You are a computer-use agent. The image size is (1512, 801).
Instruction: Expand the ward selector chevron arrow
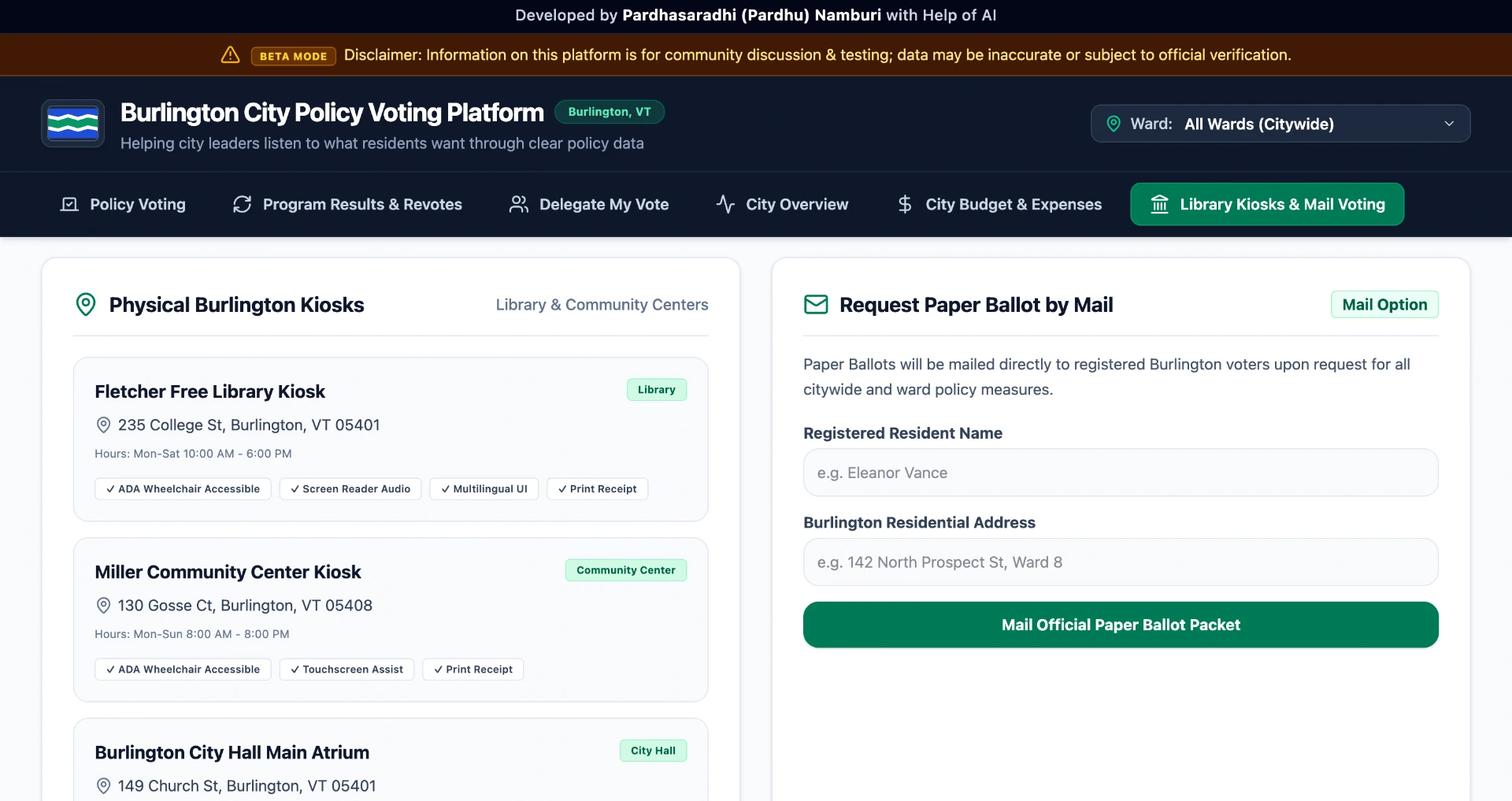tap(1449, 124)
